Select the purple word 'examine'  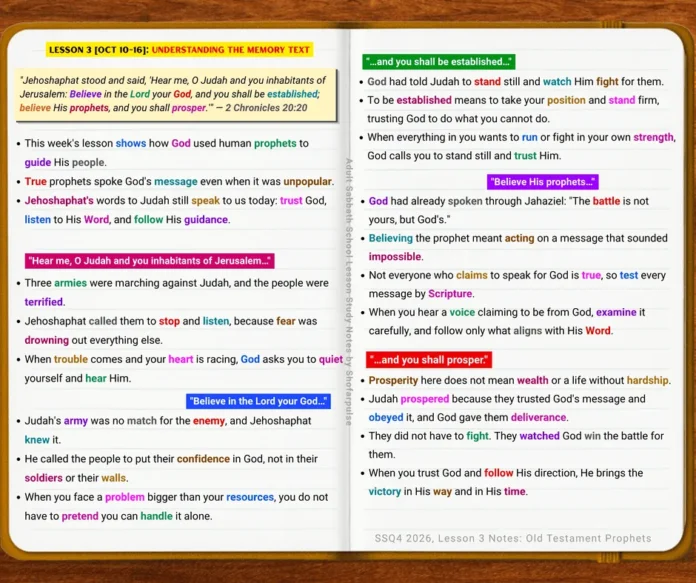tap(616, 313)
